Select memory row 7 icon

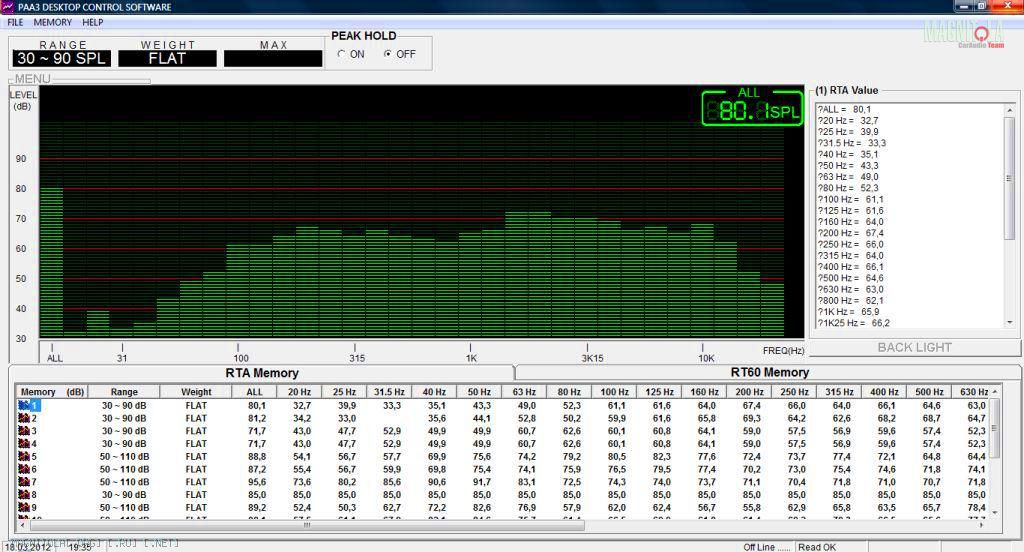[x=24, y=482]
